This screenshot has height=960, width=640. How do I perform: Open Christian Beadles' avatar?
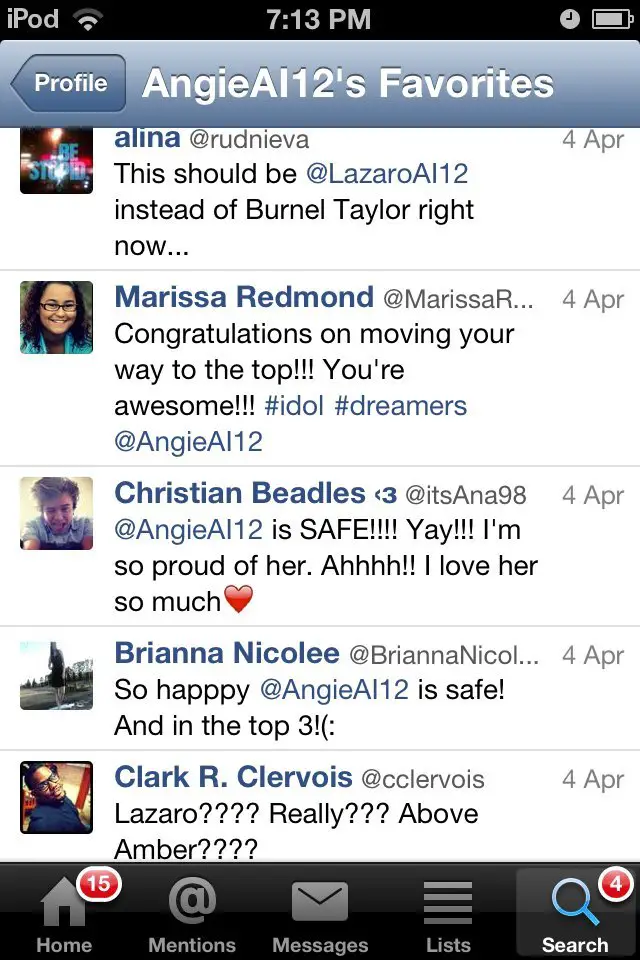pyautogui.click(x=57, y=513)
